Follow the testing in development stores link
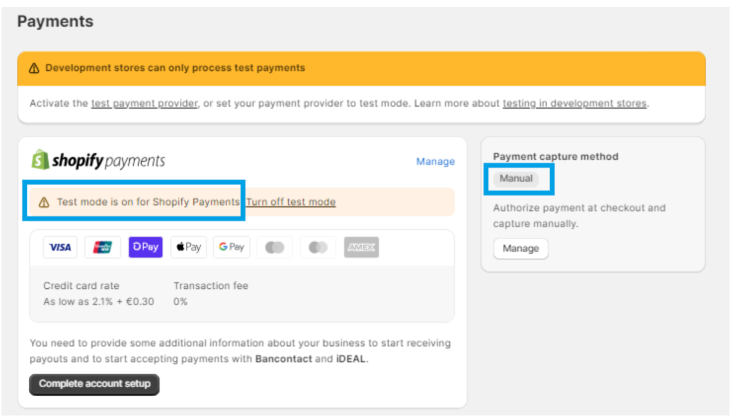The width and height of the screenshot is (730, 417). [575, 103]
